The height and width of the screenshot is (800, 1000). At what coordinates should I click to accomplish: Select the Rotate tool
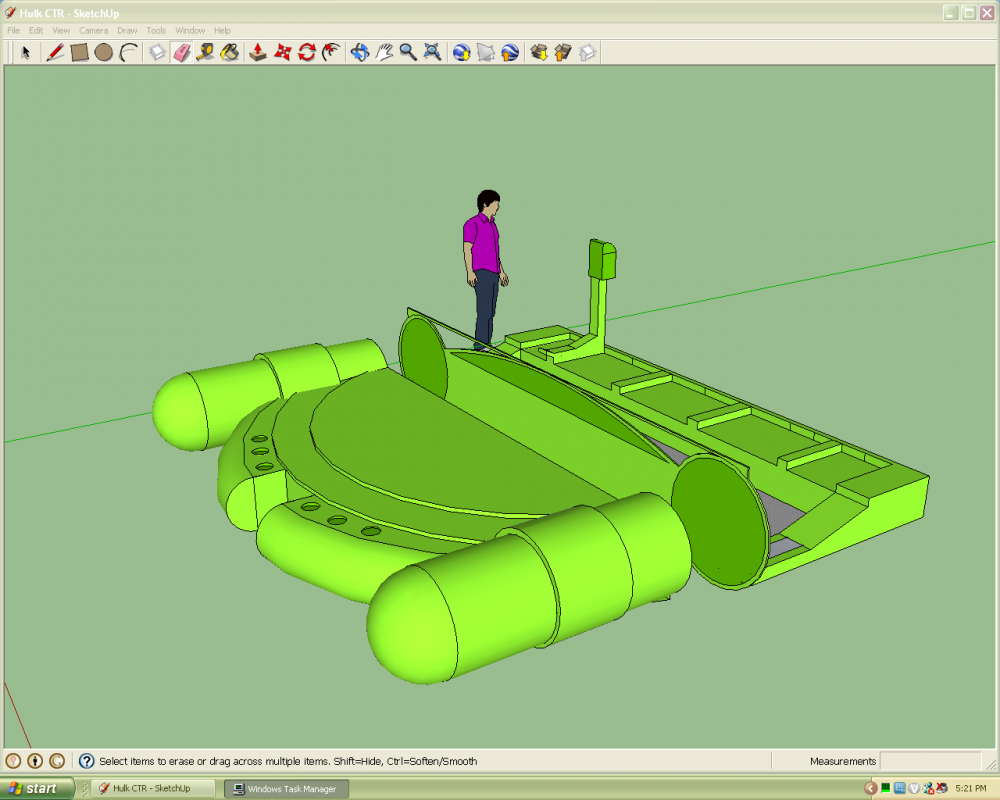pyautogui.click(x=307, y=52)
